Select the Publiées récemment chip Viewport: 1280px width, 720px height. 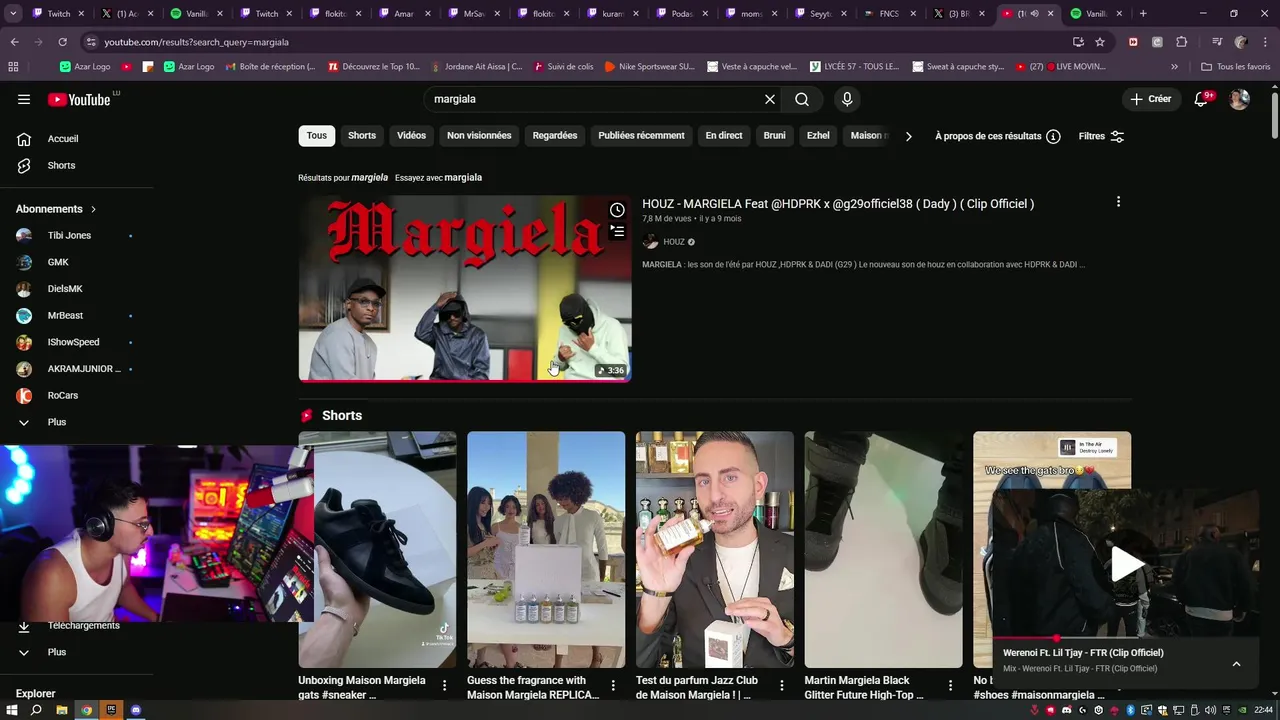[641, 136]
